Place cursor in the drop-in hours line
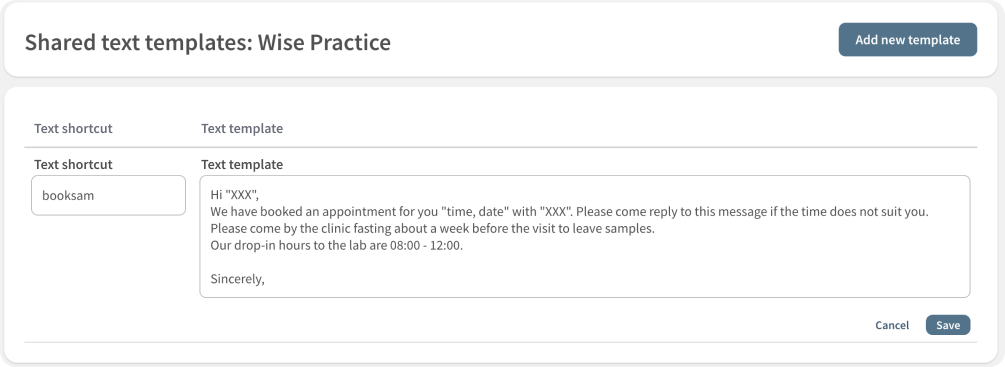1005x367 pixels. pyautogui.click(x=336, y=245)
